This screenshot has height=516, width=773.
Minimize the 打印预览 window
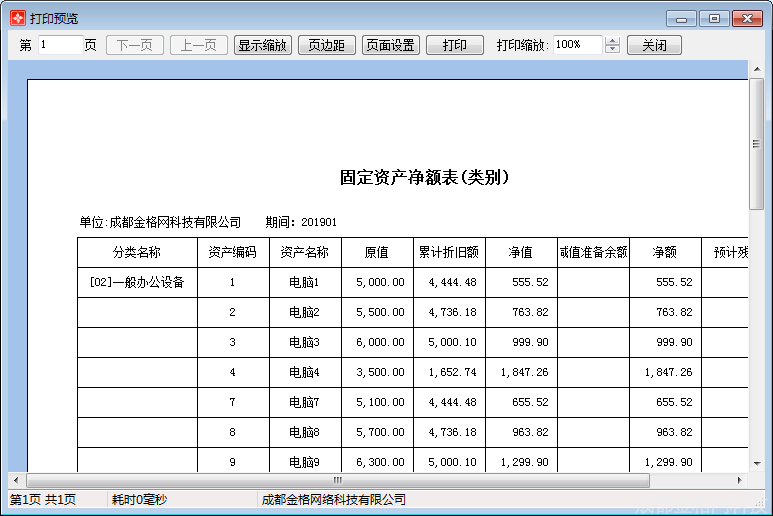[682, 19]
